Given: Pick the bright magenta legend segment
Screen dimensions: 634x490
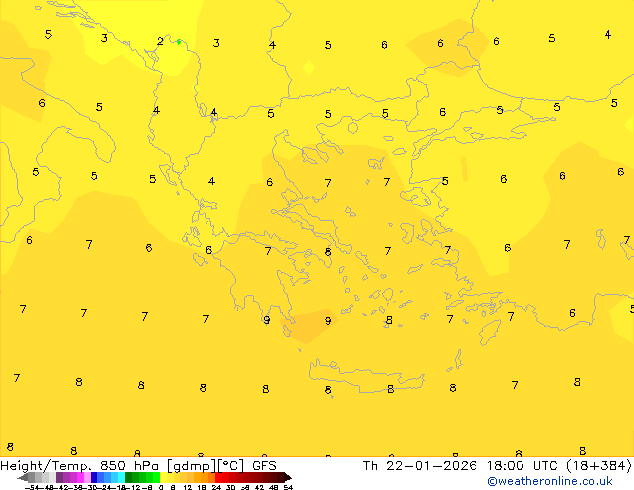Looking at the screenshot, I should [80, 477].
